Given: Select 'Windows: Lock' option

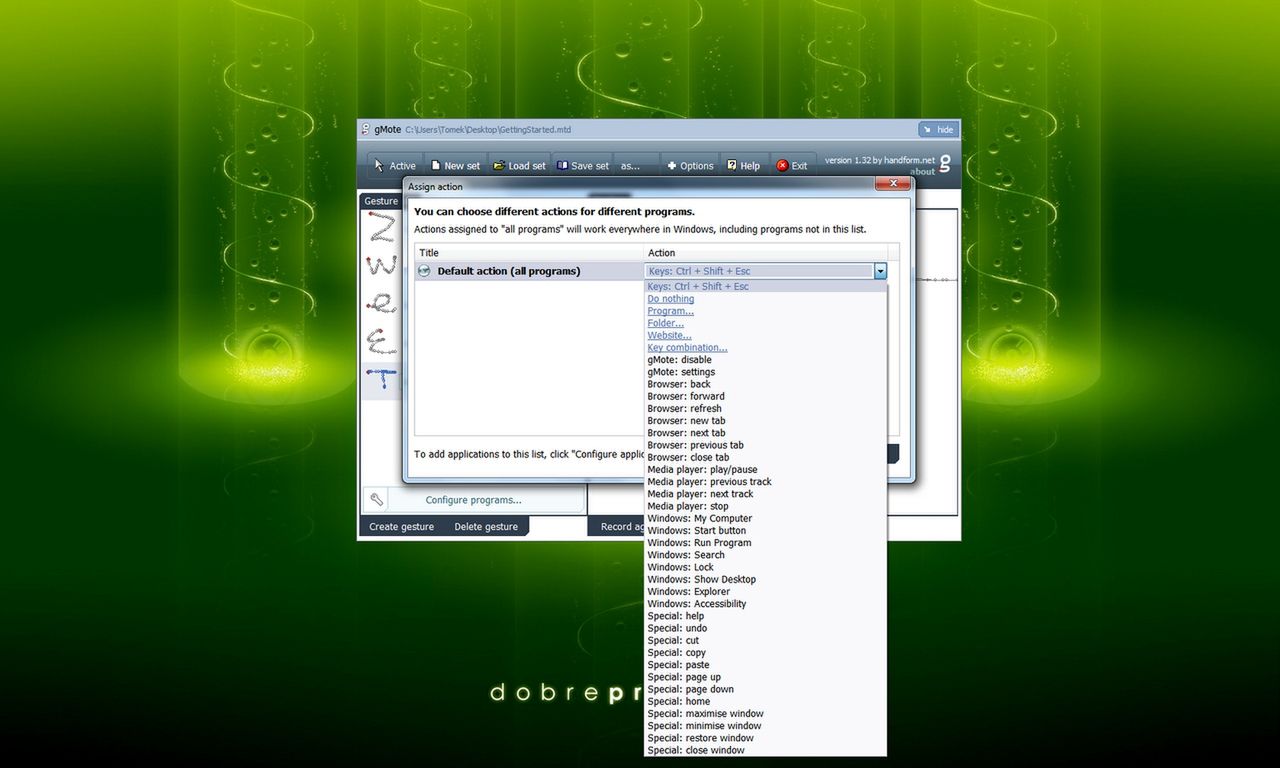Looking at the screenshot, I should tap(765, 567).
